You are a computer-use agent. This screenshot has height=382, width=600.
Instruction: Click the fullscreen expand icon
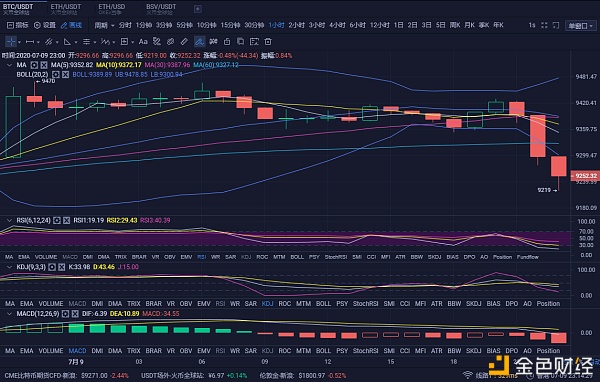(x=544, y=25)
